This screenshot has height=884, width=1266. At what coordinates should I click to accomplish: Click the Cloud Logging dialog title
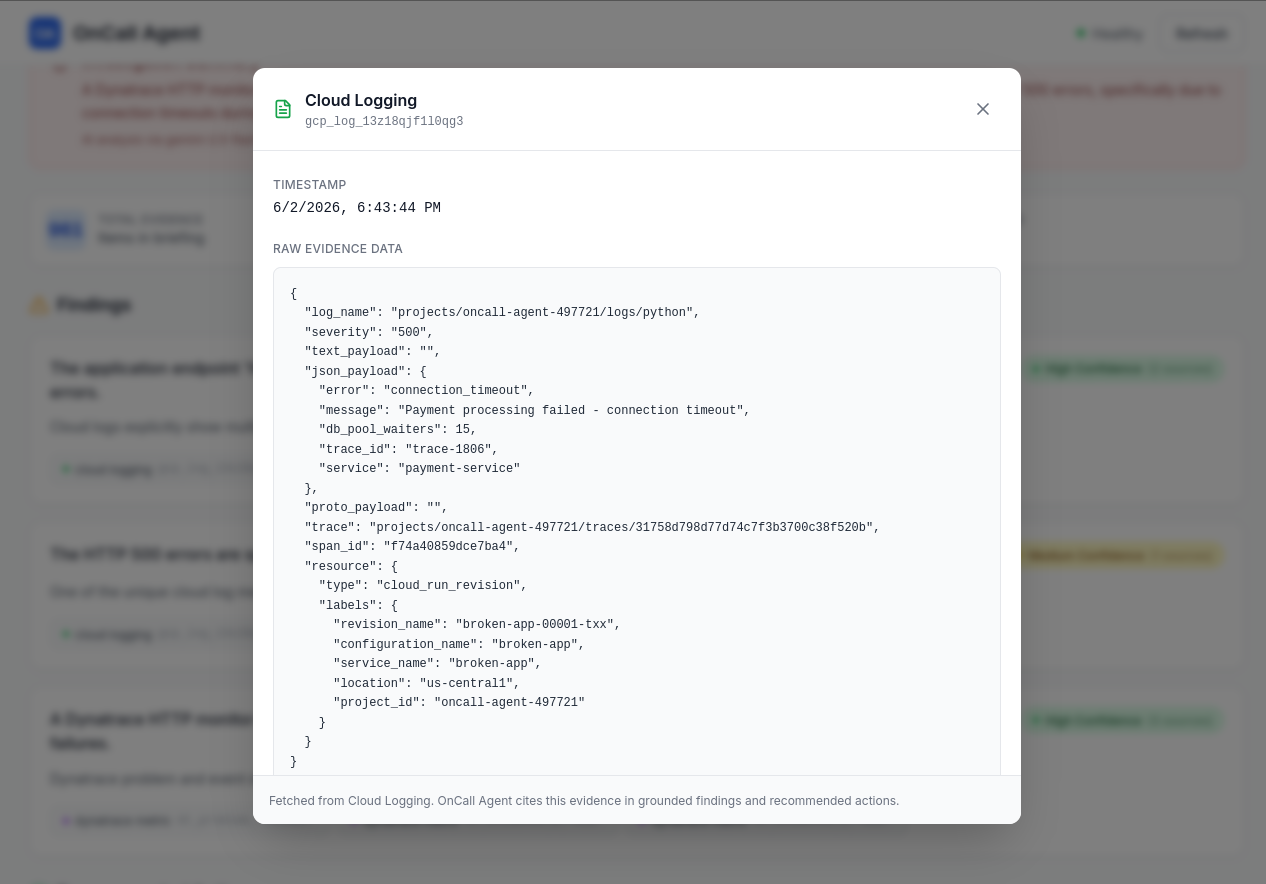(x=361, y=100)
